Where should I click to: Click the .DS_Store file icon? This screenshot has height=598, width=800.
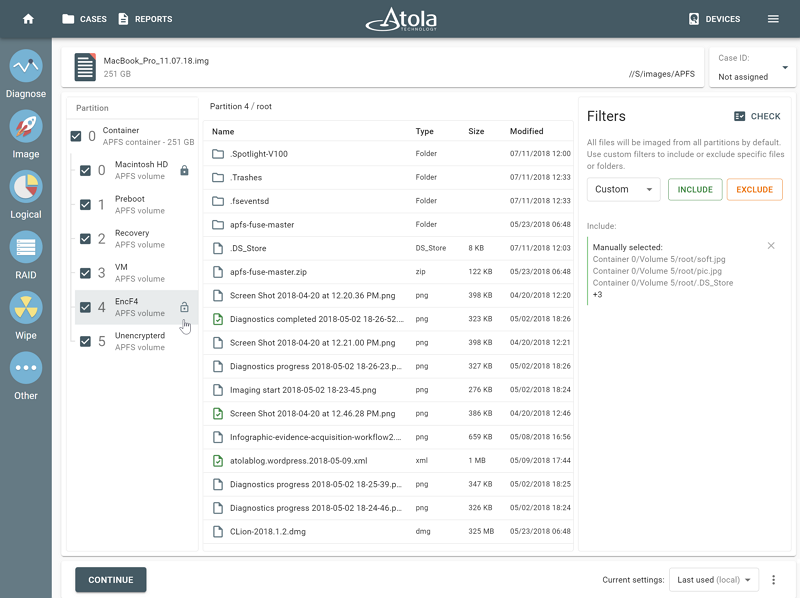click(x=218, y=248)
